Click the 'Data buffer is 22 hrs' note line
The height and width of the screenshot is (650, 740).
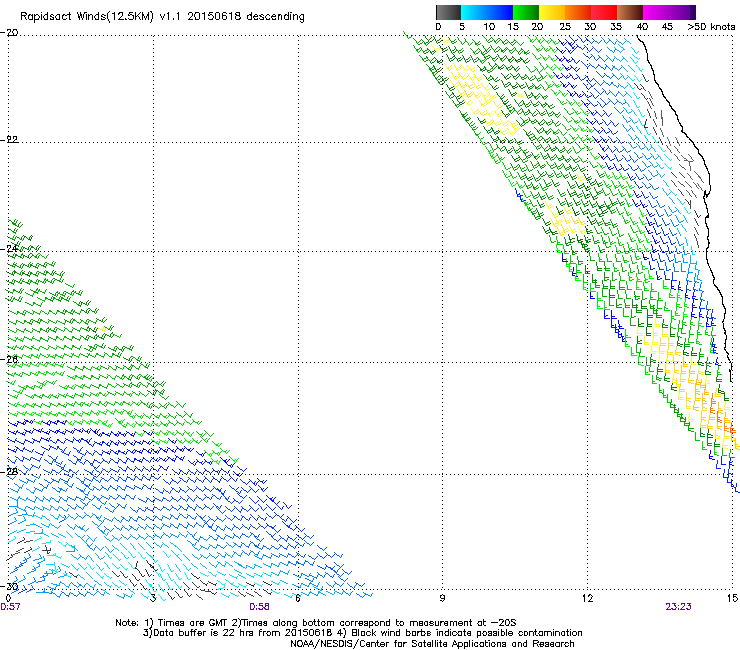[x=362, y=633]
